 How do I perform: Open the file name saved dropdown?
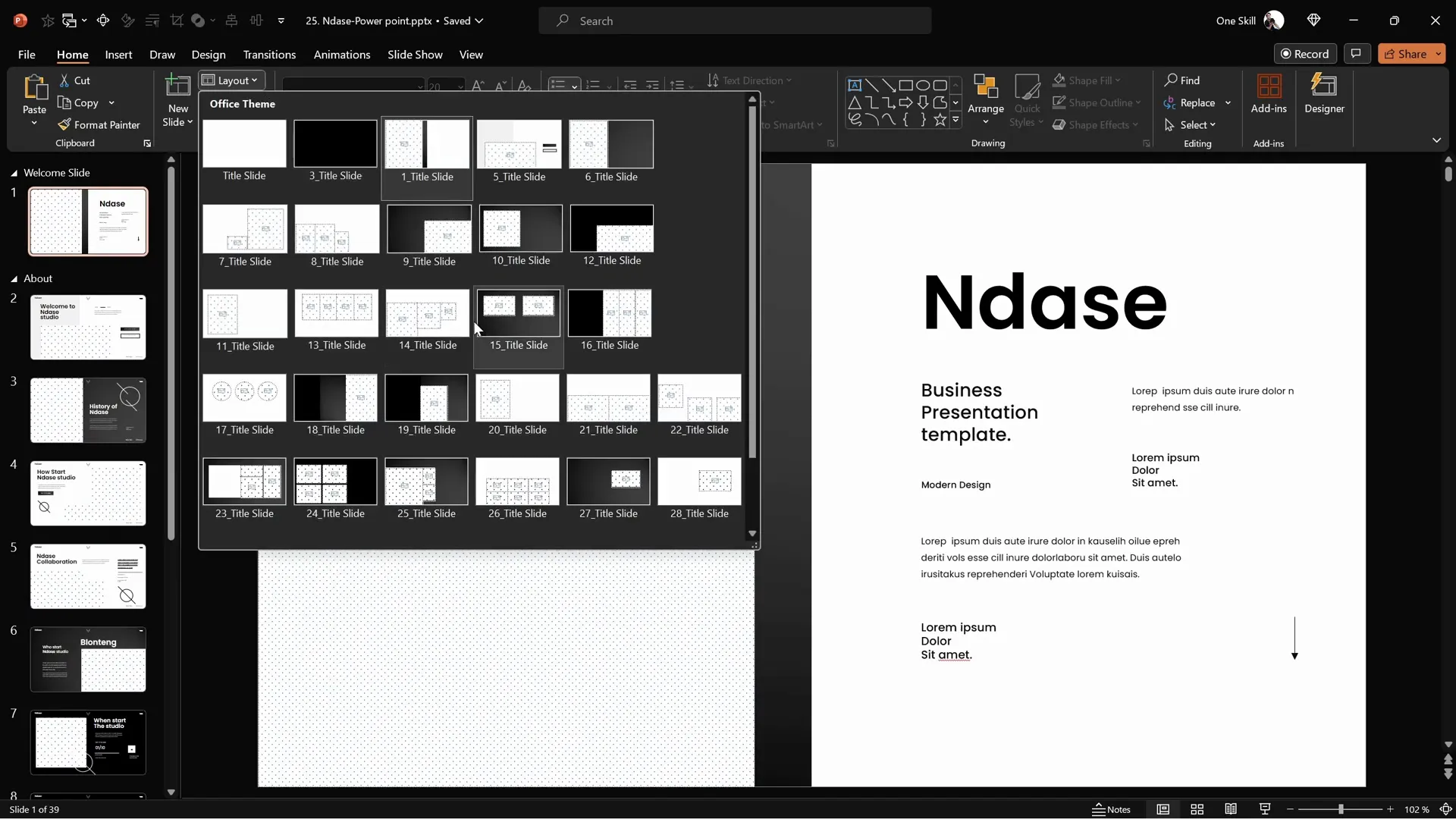[479, 20]
